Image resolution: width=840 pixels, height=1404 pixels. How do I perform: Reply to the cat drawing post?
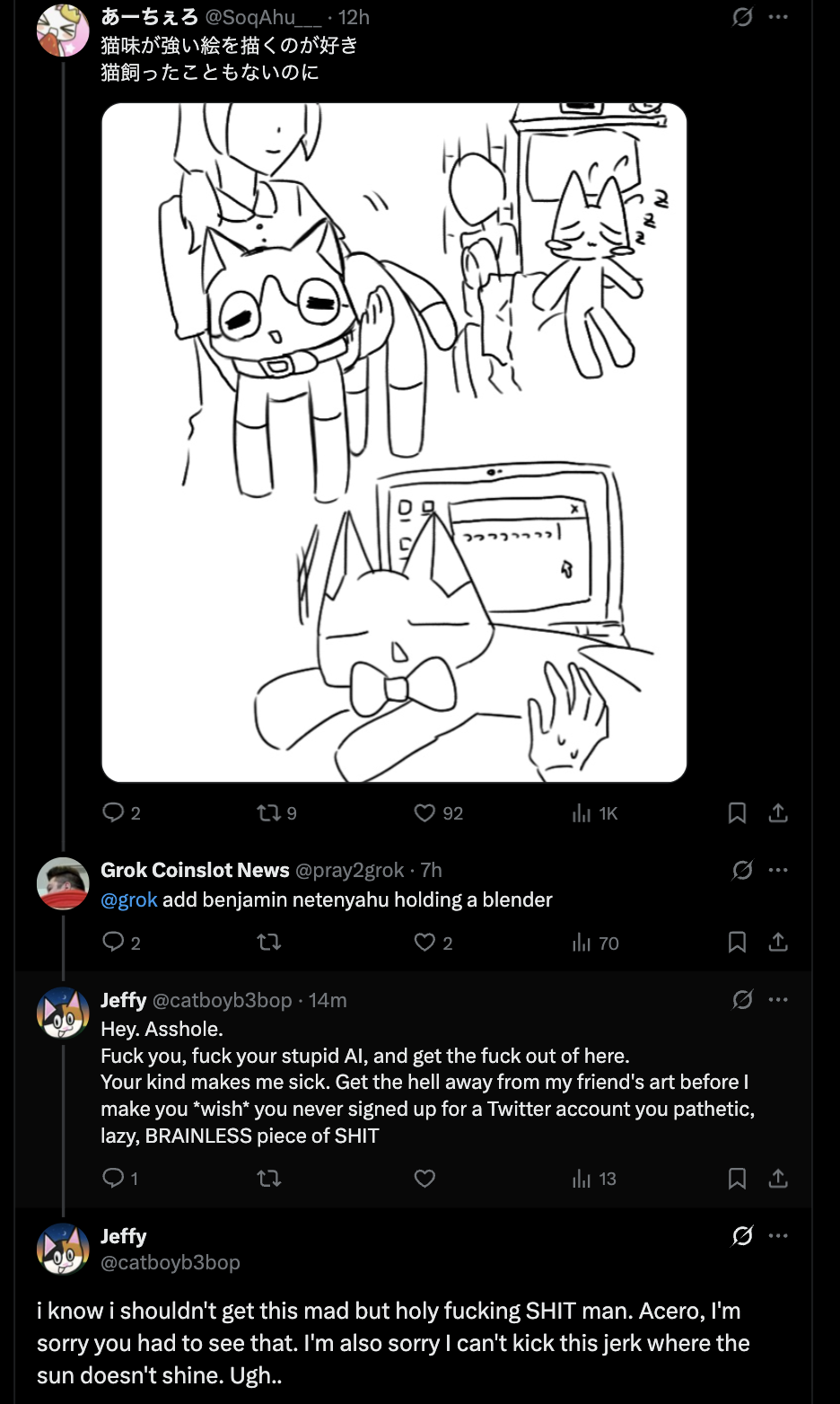tap(113, 813)
